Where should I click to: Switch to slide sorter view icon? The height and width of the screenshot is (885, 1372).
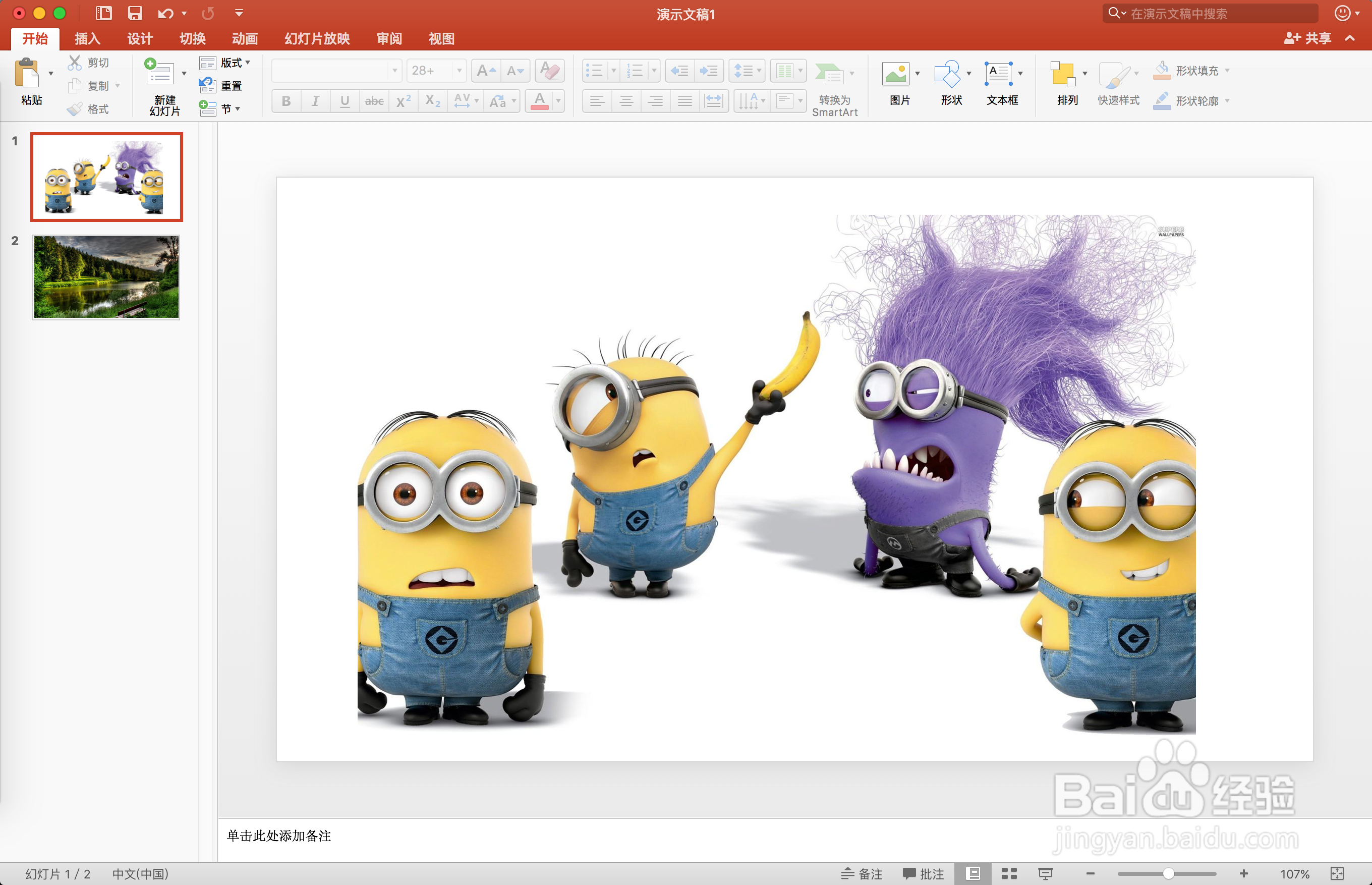point(1009,873)
